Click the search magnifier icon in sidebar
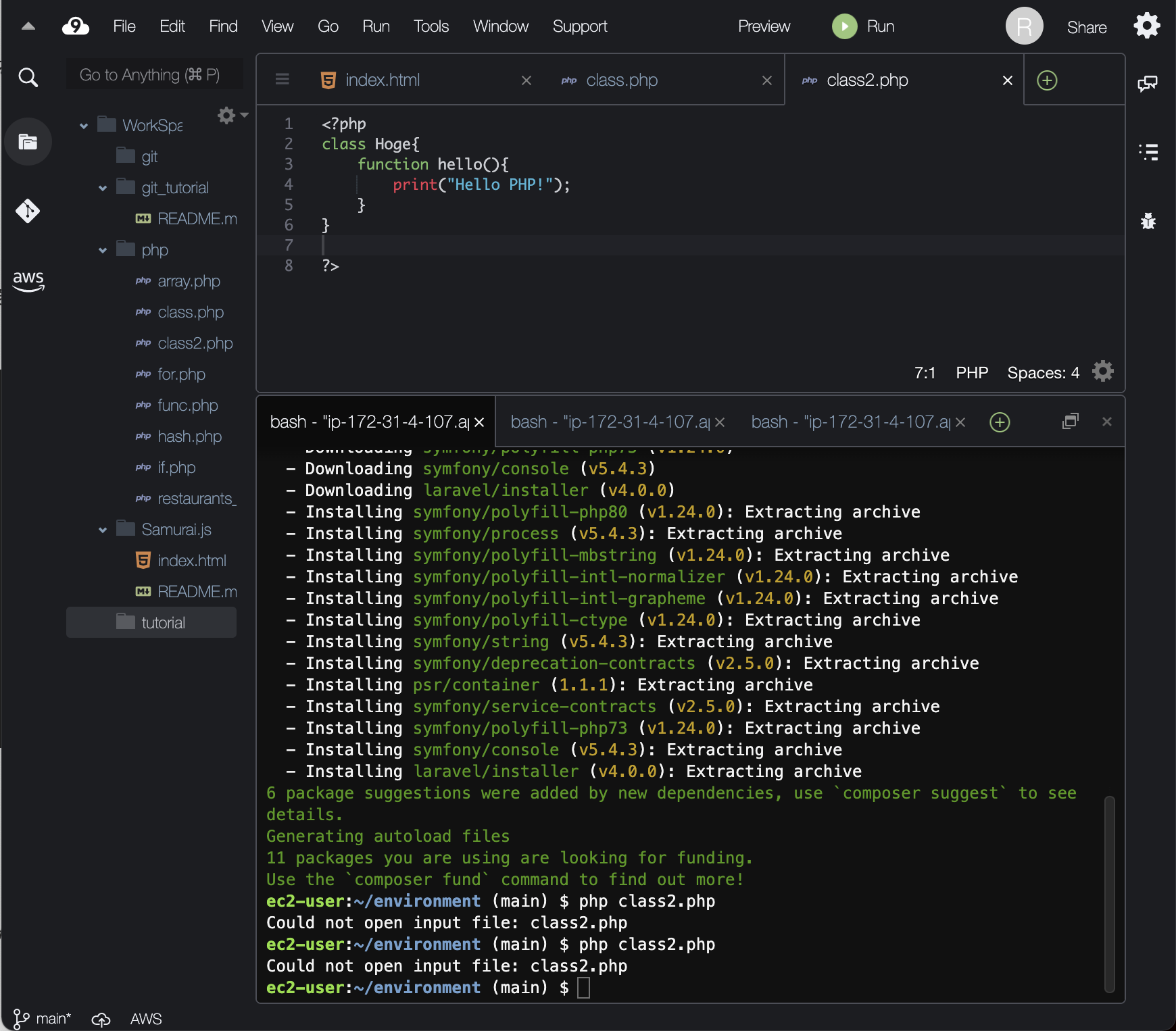 tap(28, 78)
